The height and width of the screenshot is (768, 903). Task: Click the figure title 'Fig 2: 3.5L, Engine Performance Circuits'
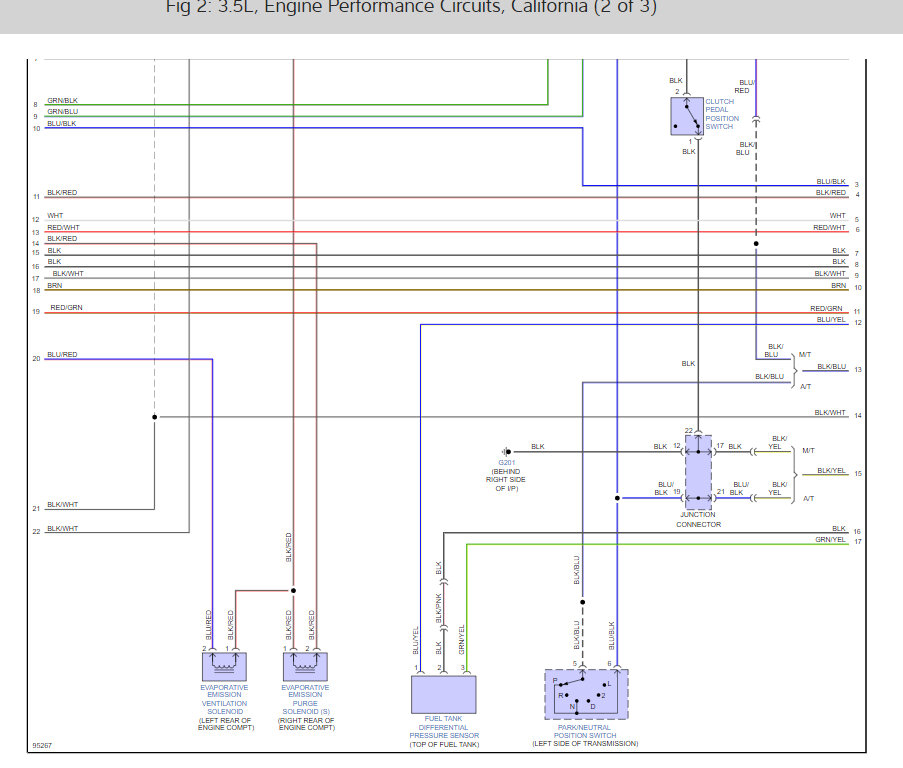click(411, 7)
